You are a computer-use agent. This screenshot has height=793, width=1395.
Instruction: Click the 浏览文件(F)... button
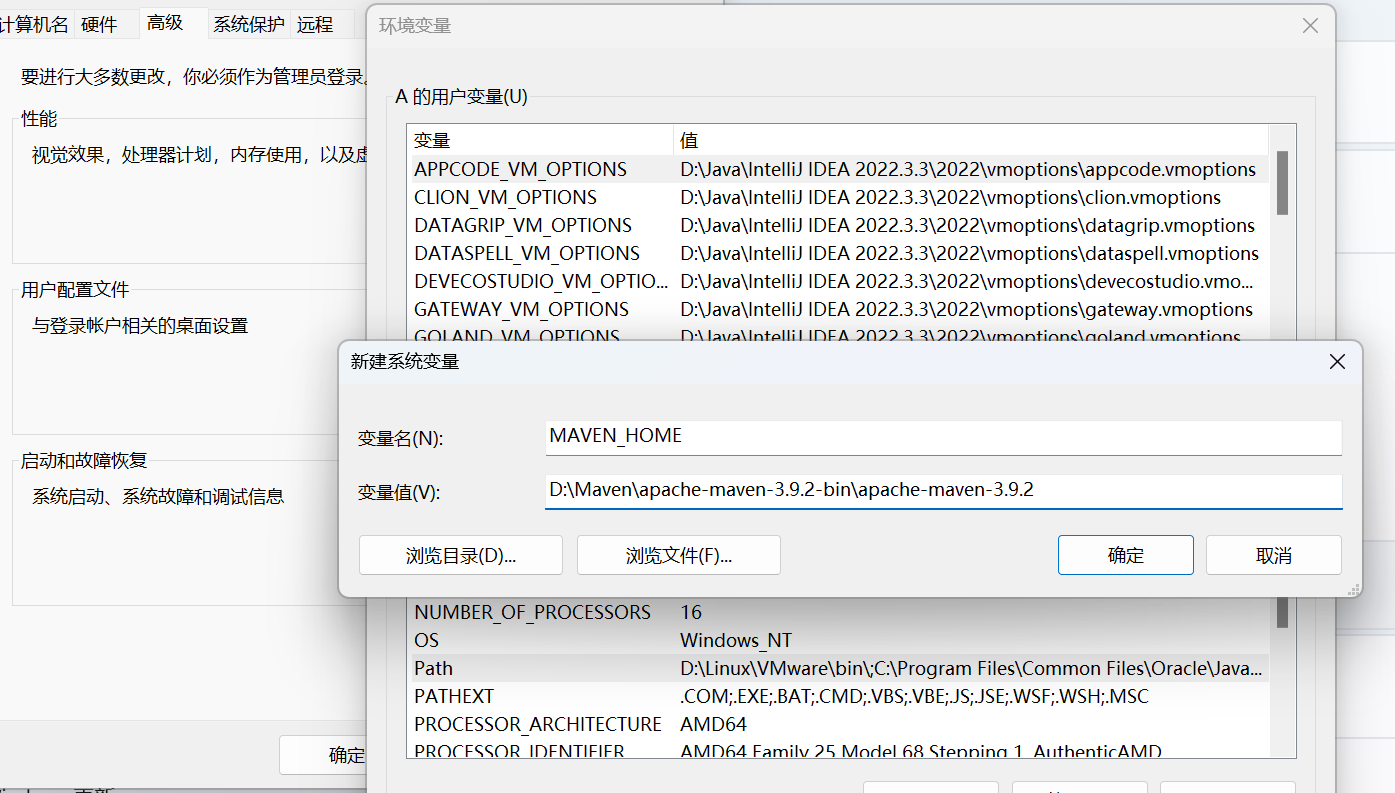click(679, 555)
